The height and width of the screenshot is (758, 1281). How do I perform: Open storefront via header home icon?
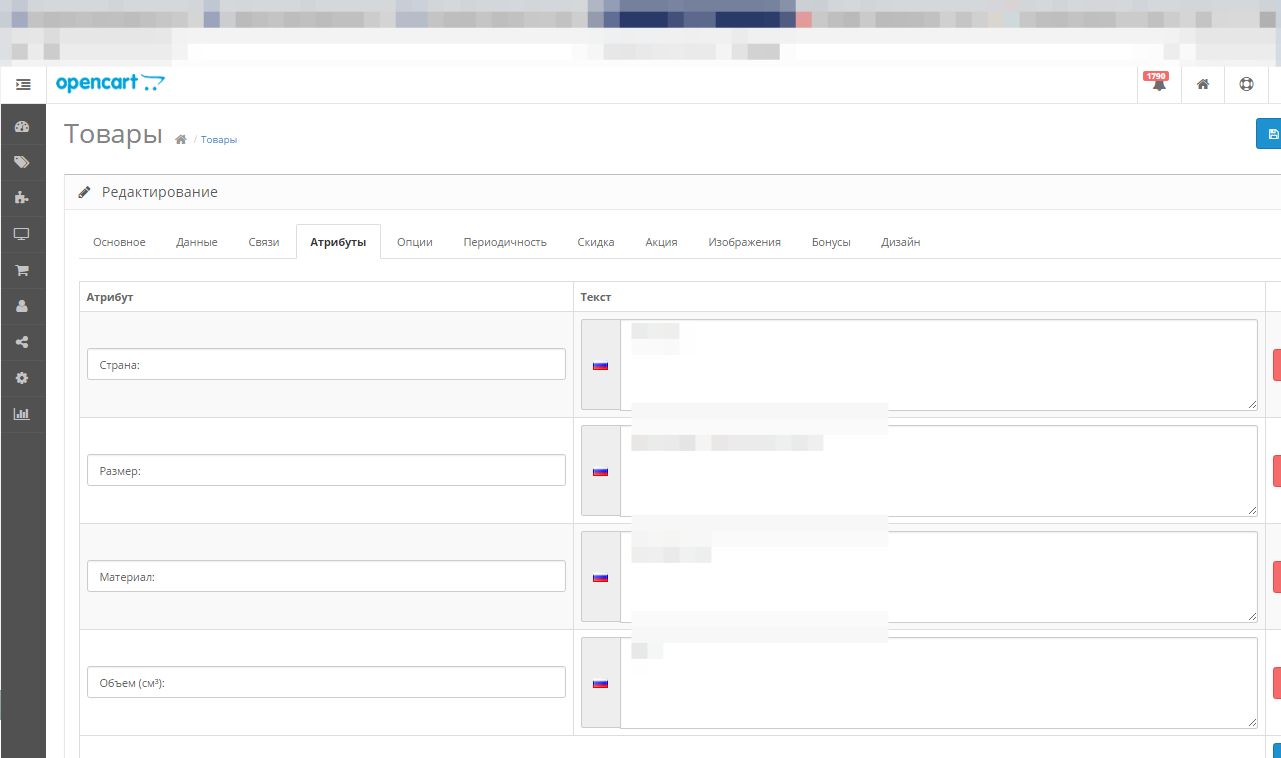pyautogui.click(x=1203, y=85)
